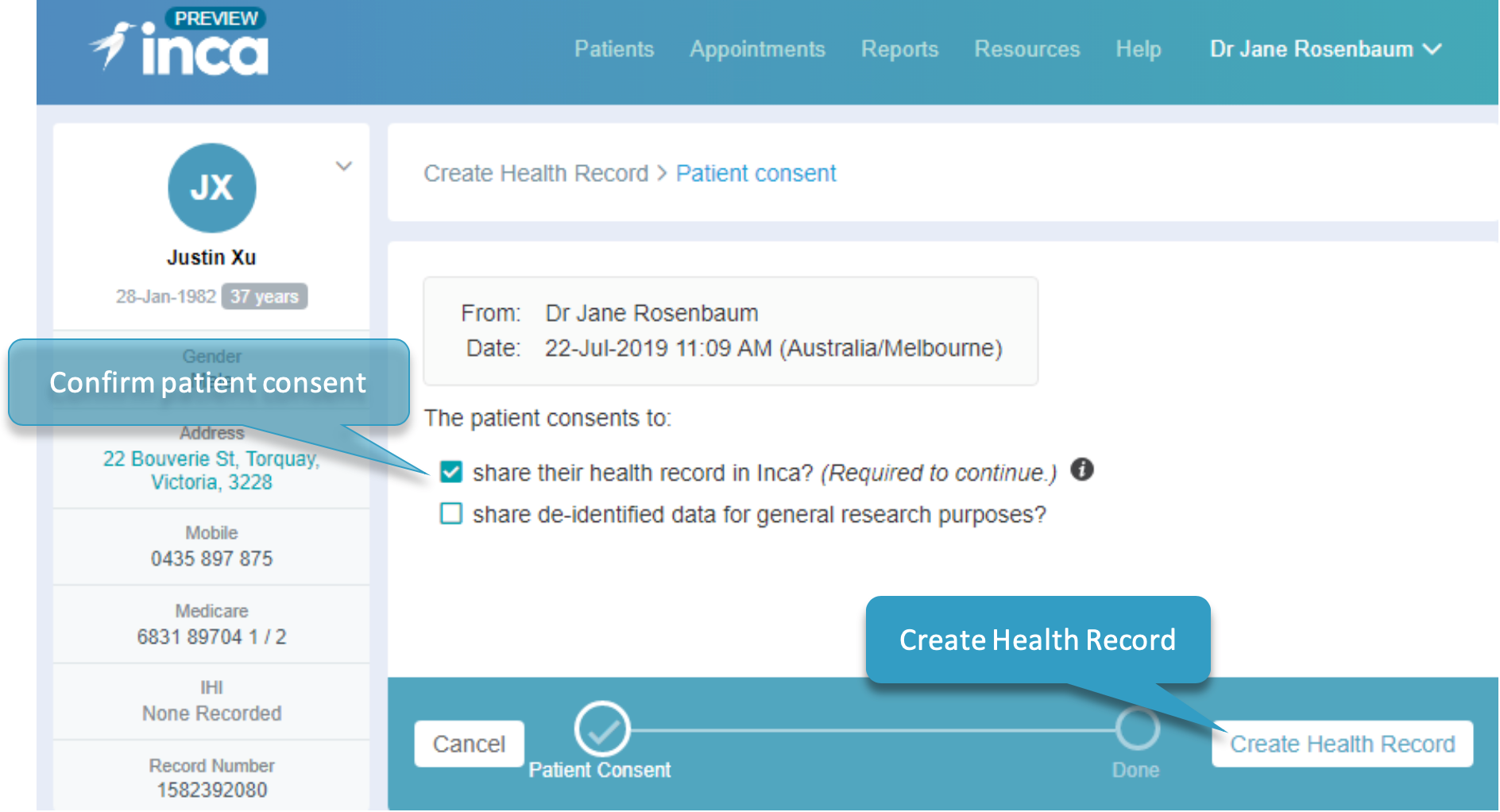Click the Patient Consent step checkmark circle
Screen dimensions: 1500x812
pos(602,729)
